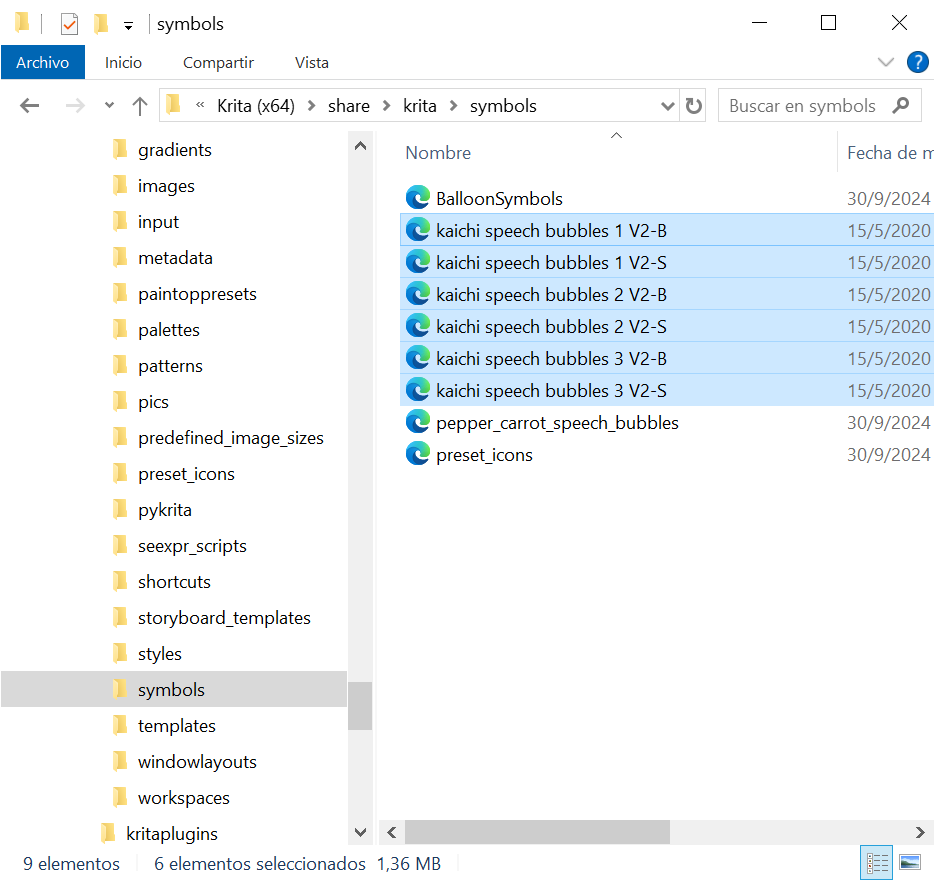Switch to details view layout icon
The width and height of the screenshot is (935, 881).
point(877,862)
